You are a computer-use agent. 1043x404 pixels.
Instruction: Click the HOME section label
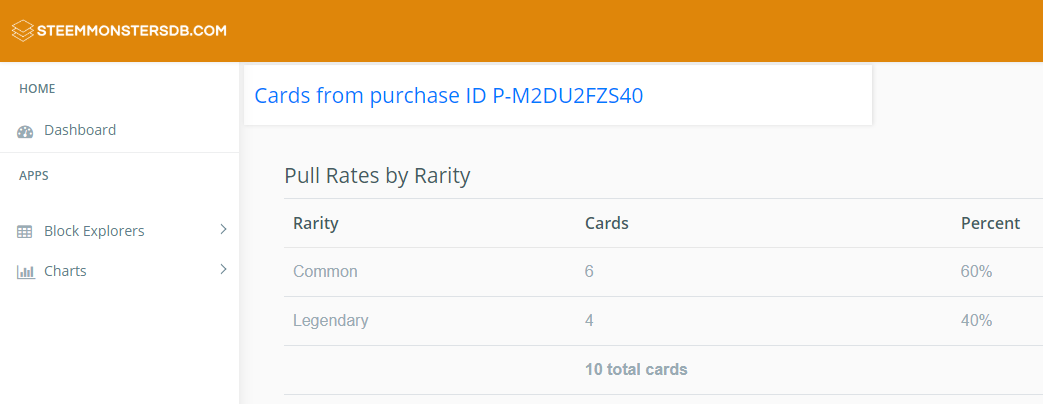coord(37,89)
